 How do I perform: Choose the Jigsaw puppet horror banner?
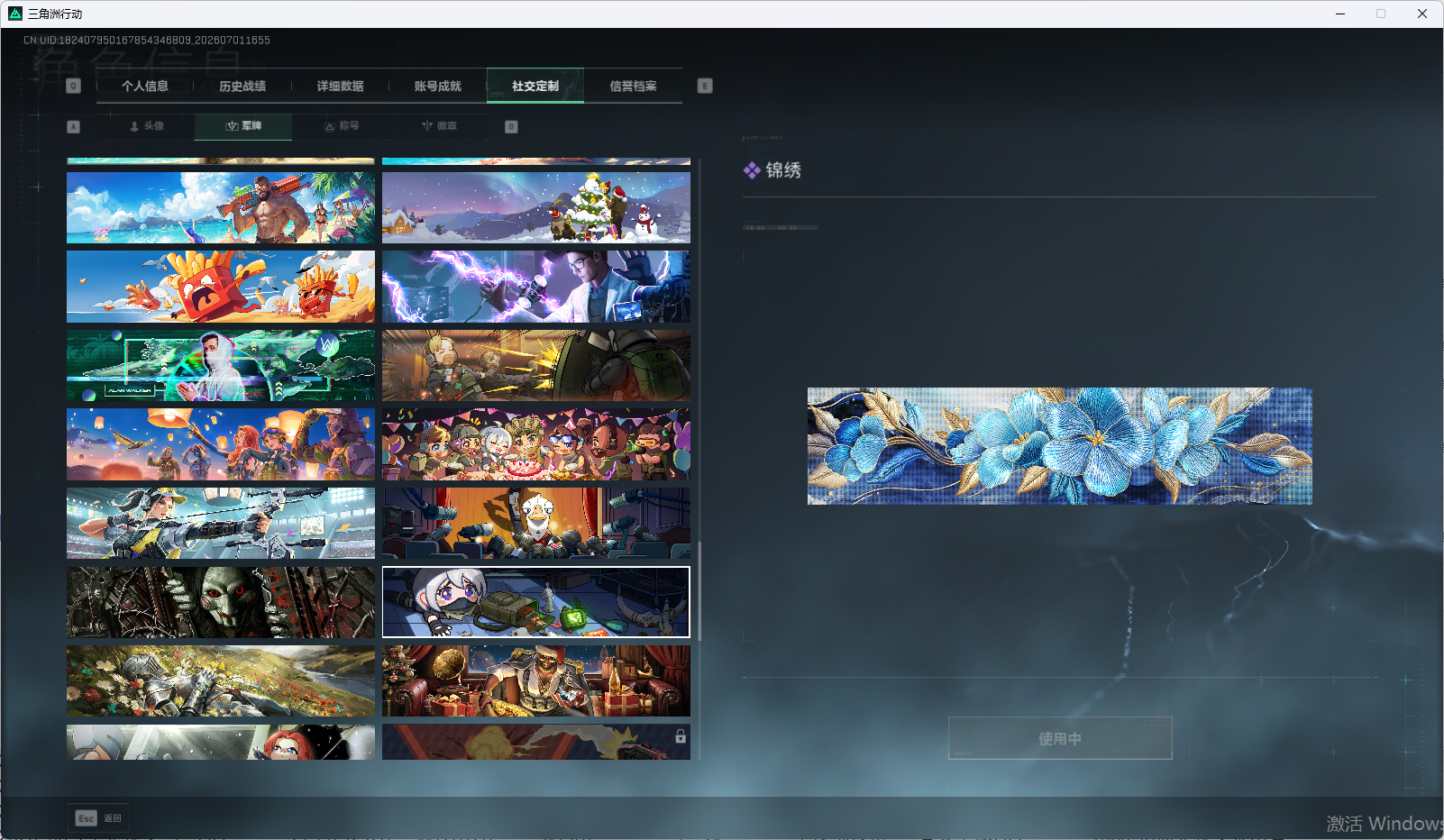tap(221, 602)
